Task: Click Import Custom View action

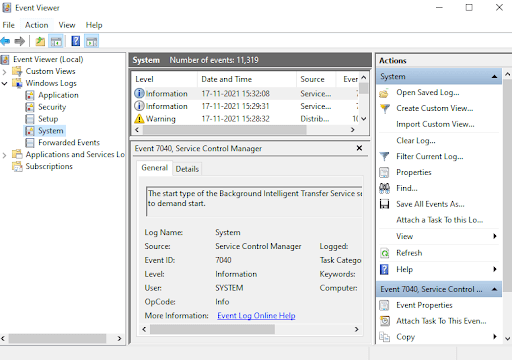Action: 435,124
